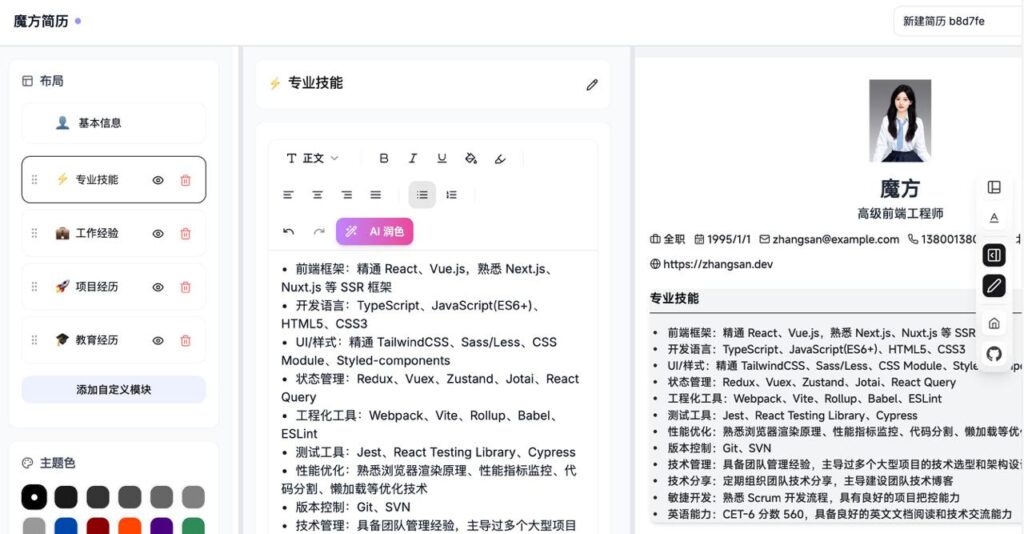Open the GitHub icon link
The image size is (1024, 534).
click(x=994, y=354)
